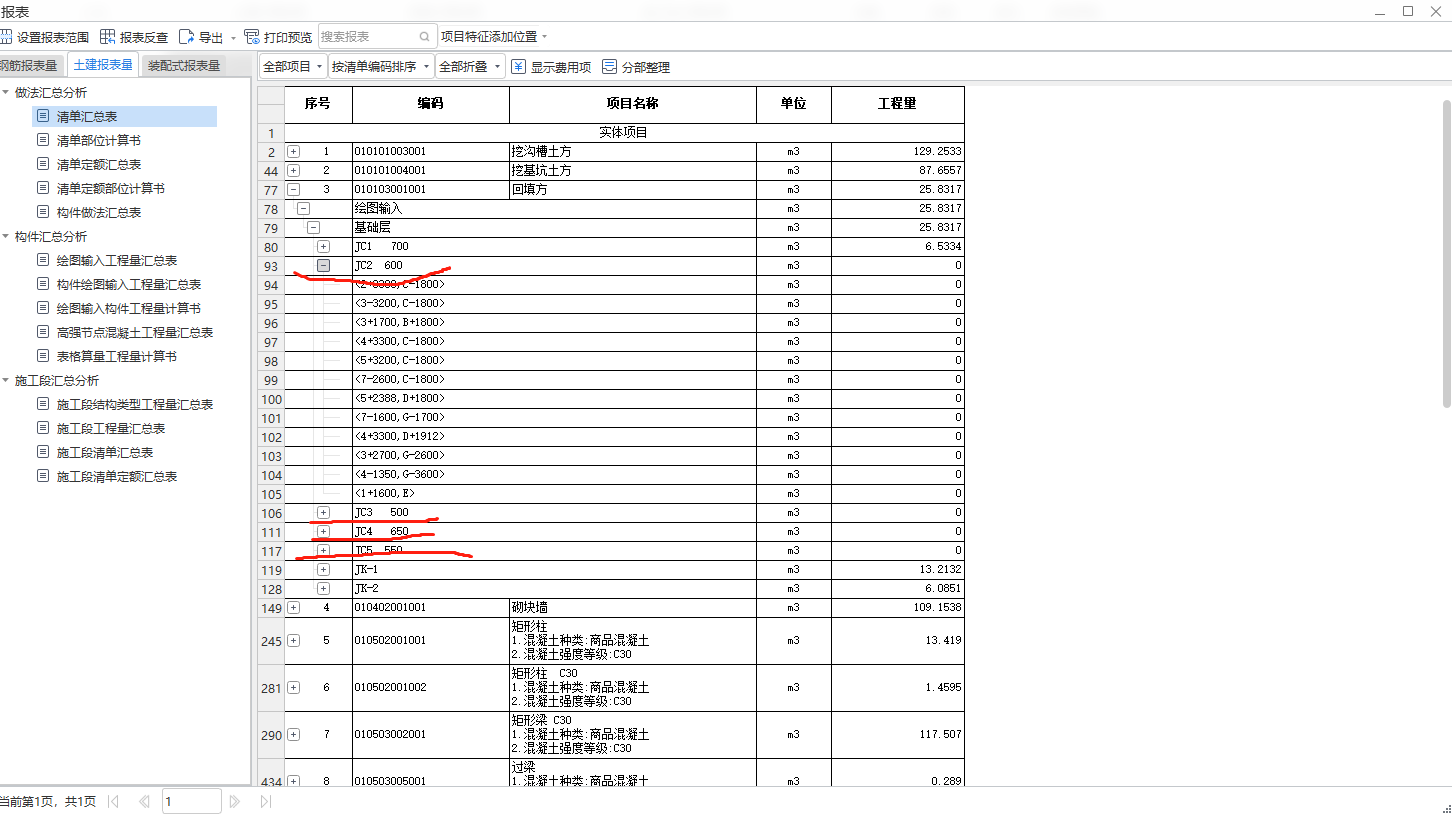Collapse the 构件汇总分析 tree group
This screenshot has width=1452, height=815.
6,236
